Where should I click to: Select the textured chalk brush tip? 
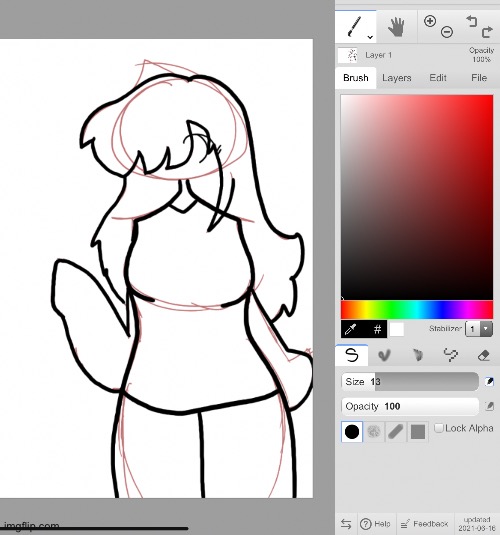[x=374, y=432]
